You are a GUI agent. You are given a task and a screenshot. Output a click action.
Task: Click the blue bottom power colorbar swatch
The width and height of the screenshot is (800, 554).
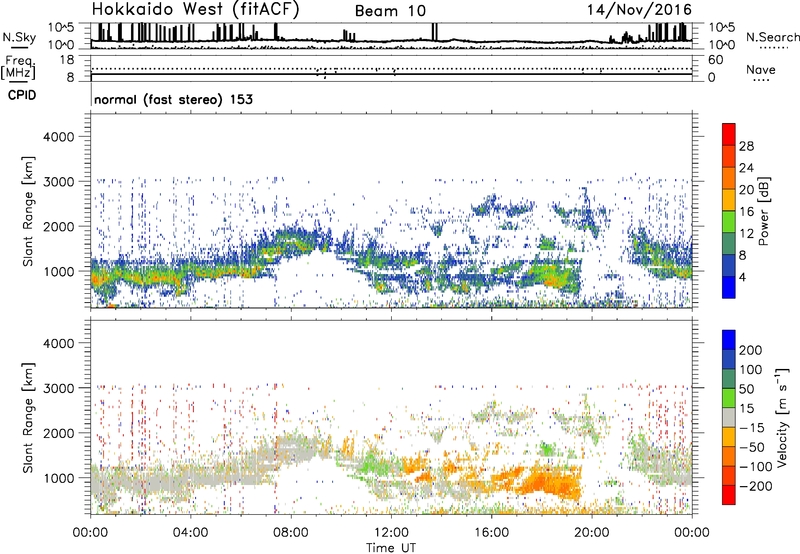point(729,287)
